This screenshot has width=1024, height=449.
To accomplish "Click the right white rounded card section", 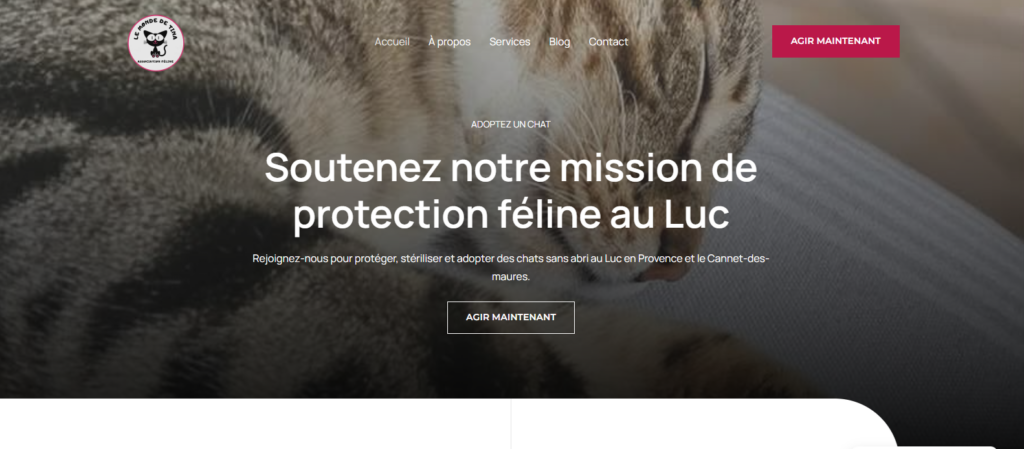I will pyautogui.click(x=699, y=424).
